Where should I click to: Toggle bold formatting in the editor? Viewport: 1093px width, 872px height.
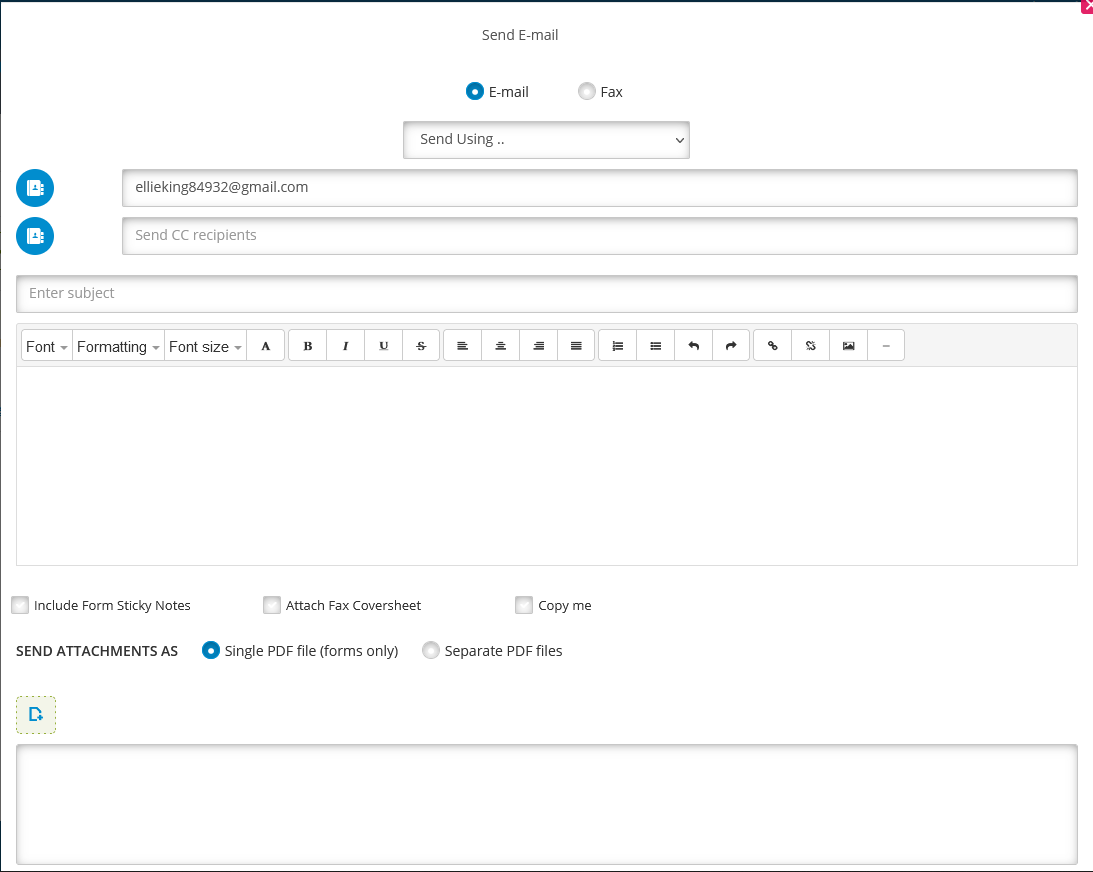pos(306,344)
